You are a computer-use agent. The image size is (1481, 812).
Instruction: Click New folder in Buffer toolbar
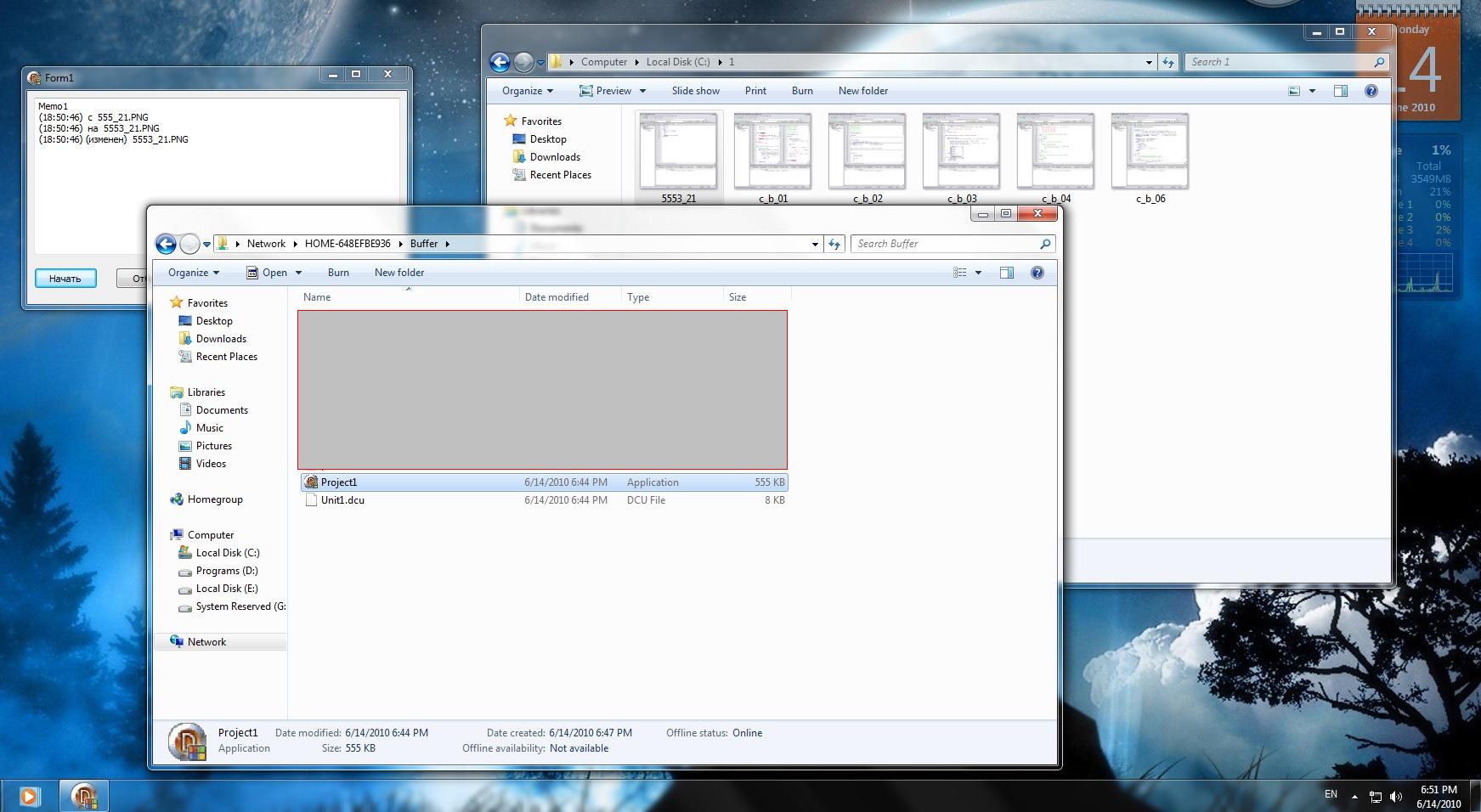[399, 273]
